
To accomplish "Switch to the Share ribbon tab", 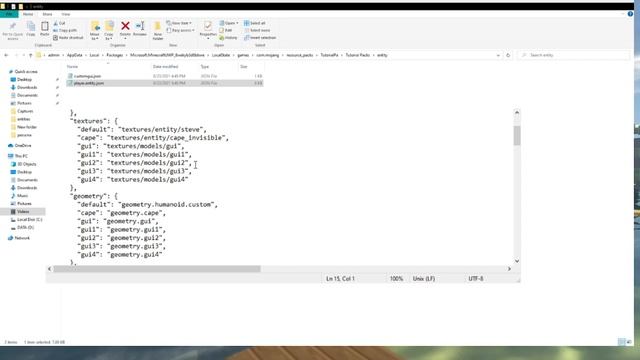I will (47, 14).
